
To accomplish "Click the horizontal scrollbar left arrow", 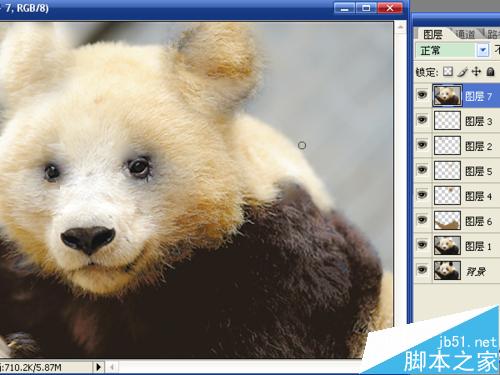I will tap(112, 367).
